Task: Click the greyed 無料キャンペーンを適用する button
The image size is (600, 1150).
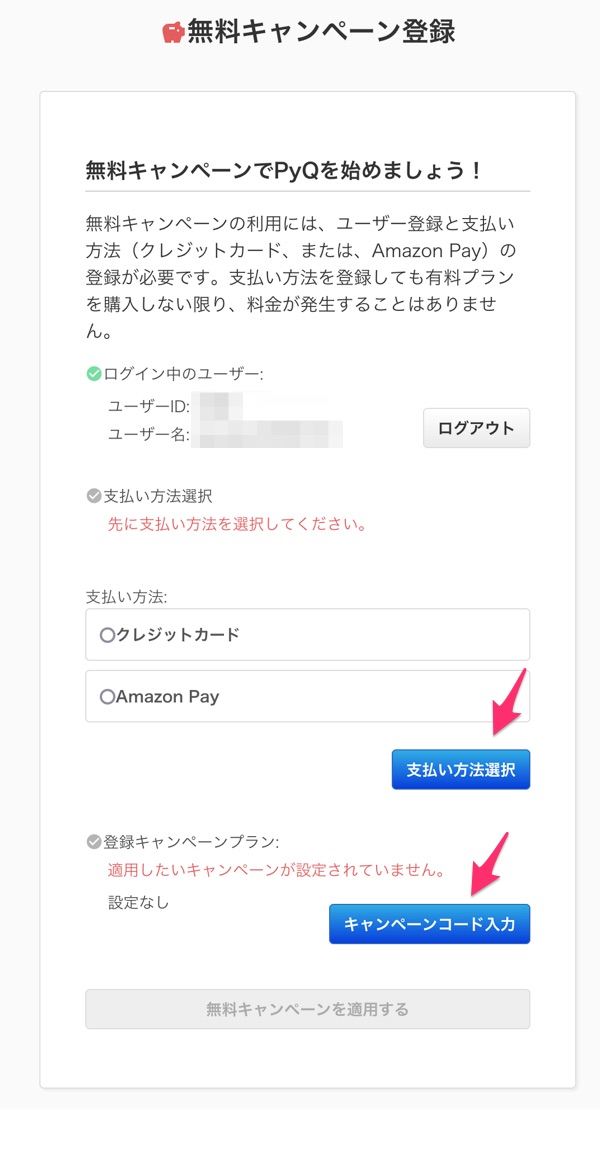Action: pos(307,1009)
